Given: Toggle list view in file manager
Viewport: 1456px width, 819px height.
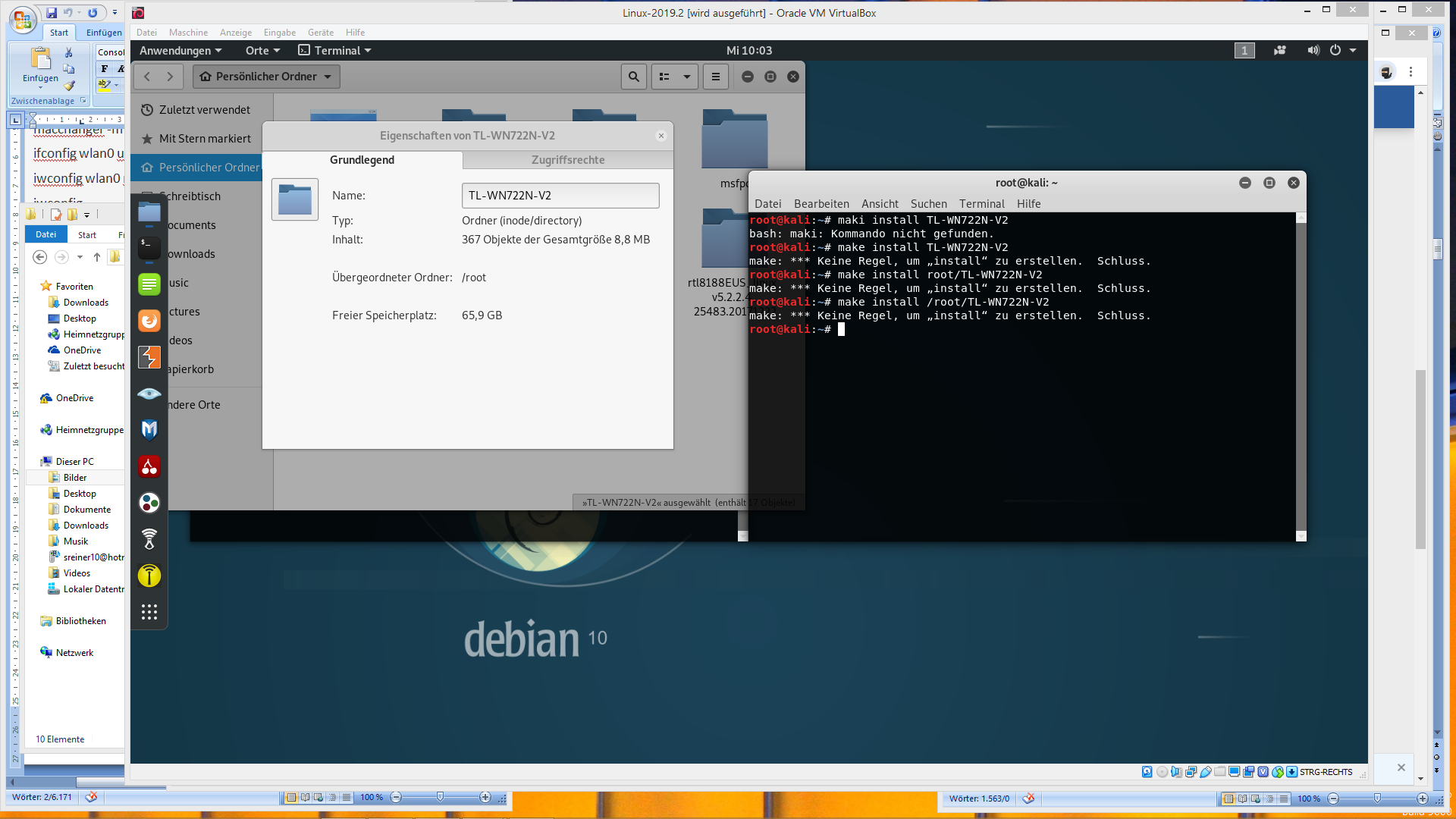Looking at the screenshot, I should pyautogui.click(x=664, y=77).
